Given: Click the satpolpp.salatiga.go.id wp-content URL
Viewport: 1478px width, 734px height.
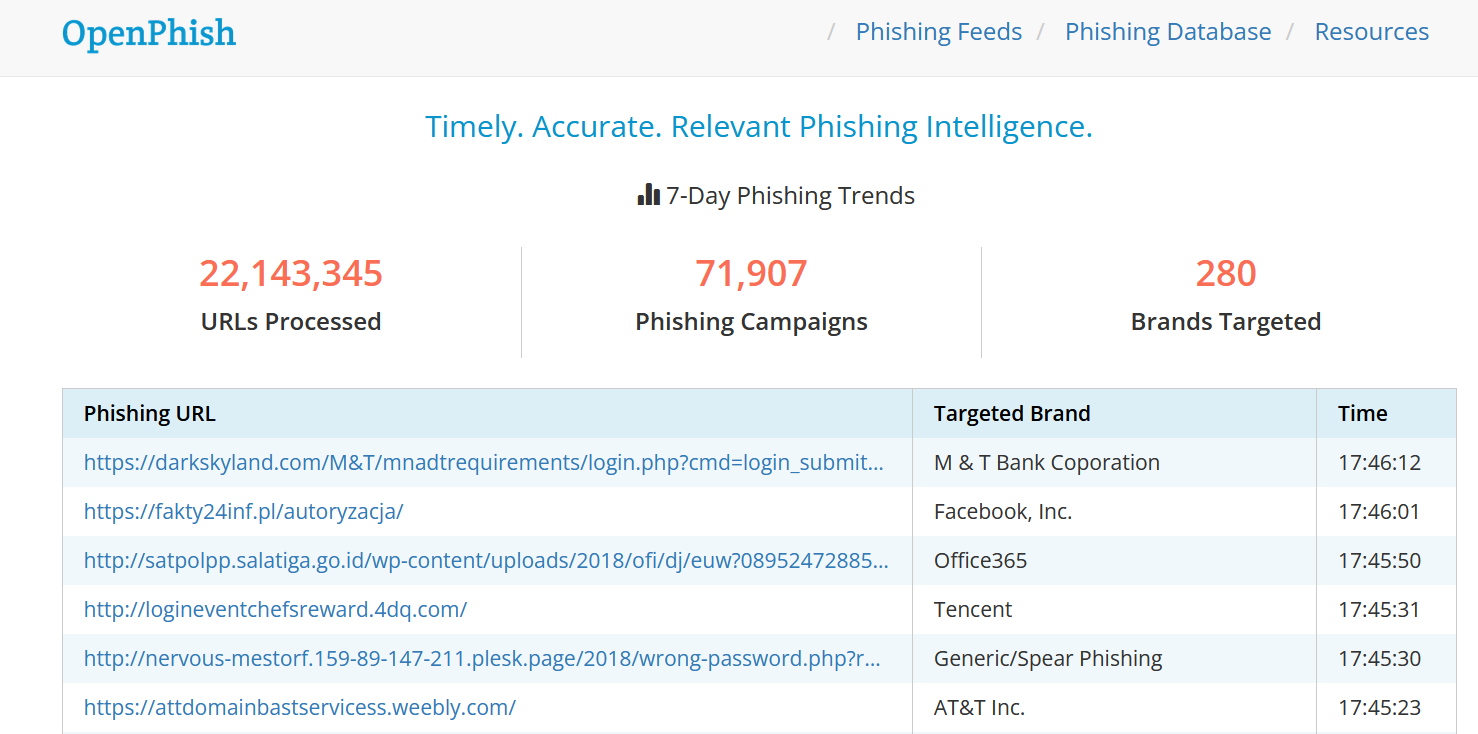Looking at the screenshot, I should click(x=486, y=560).
